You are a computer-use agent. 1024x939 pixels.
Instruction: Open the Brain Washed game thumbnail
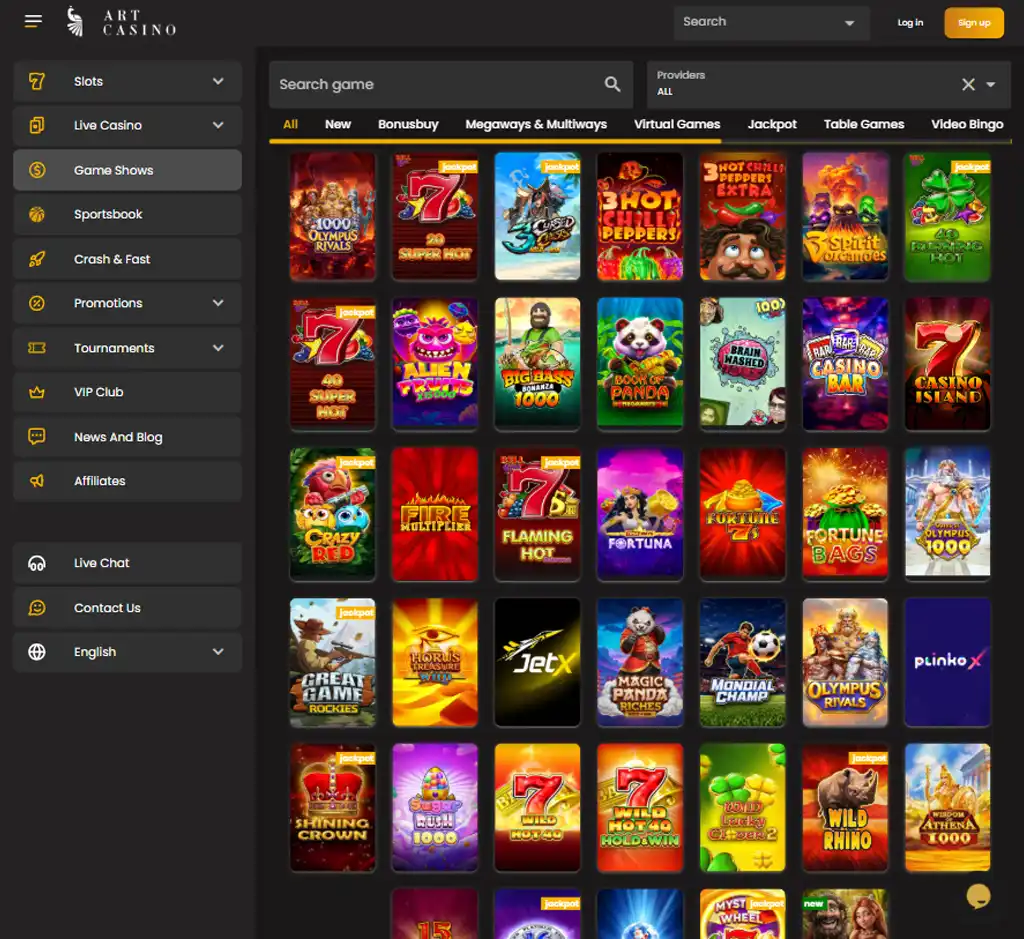coord(743,363)
